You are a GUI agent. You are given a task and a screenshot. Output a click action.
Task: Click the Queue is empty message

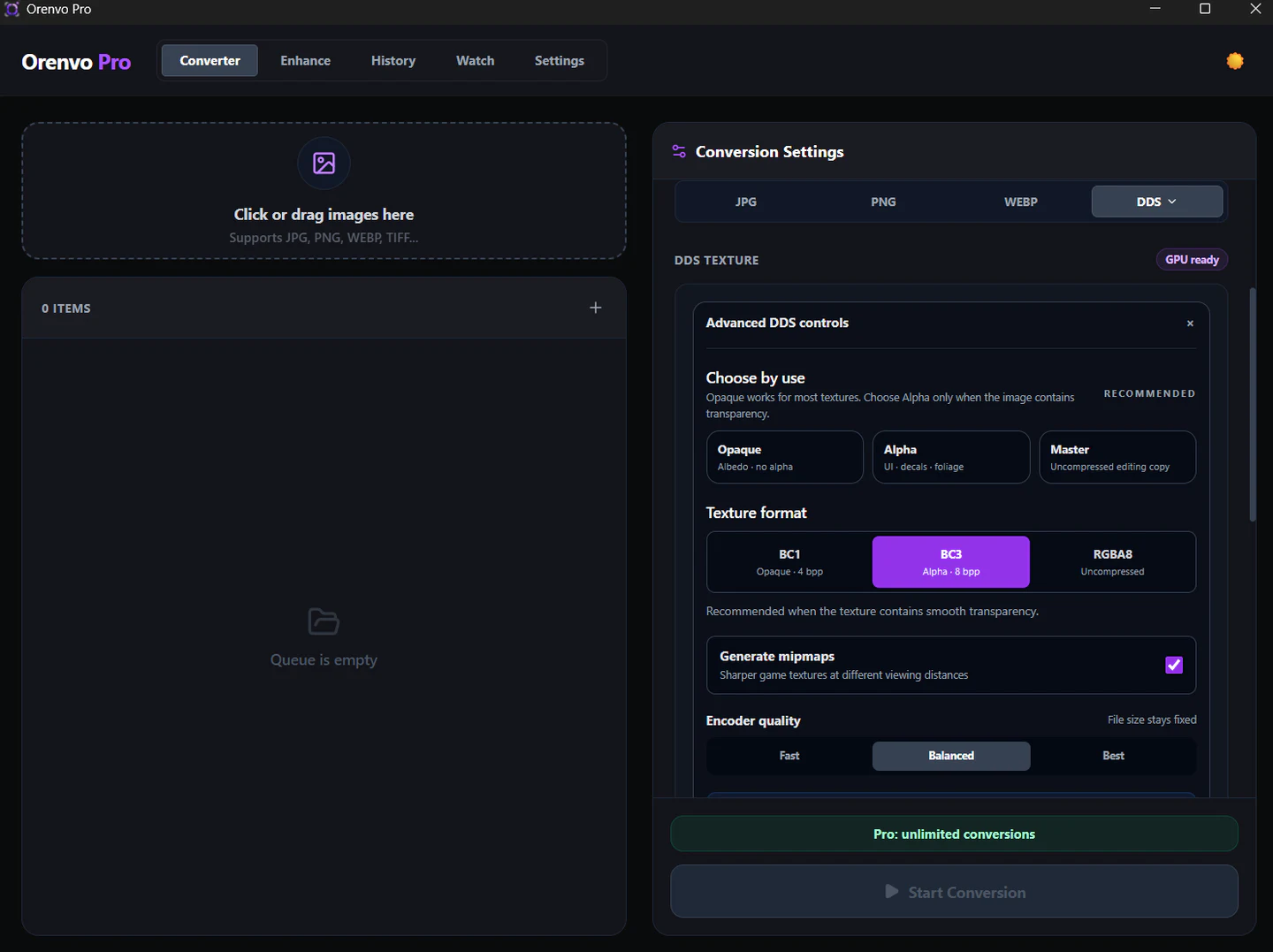coord(324,660)
